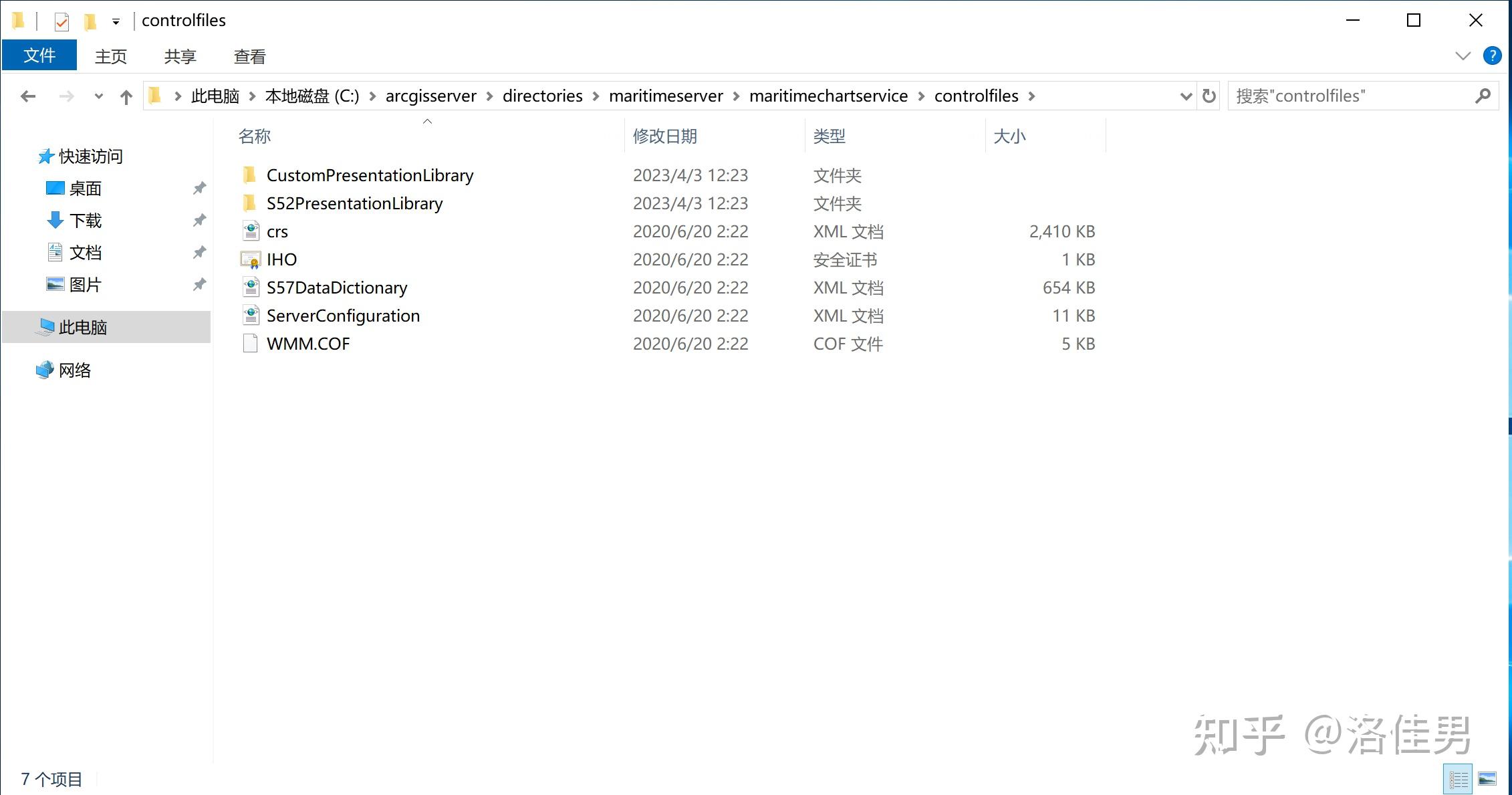The image size is (1512, 795).
Task: Unpin 桌面 from quick access
Action: [199, 188]
